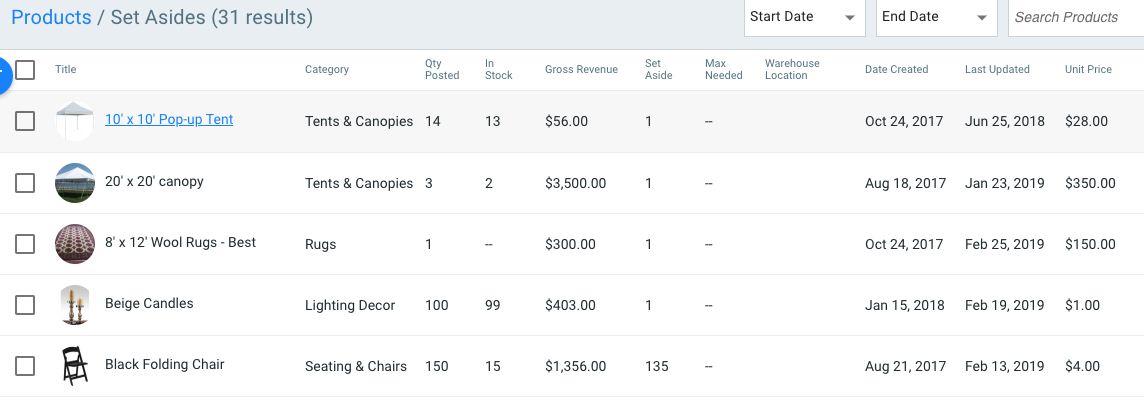Sort table by Unit Price header
Screen dimensions: 1144x401
tap(1088, 70)
